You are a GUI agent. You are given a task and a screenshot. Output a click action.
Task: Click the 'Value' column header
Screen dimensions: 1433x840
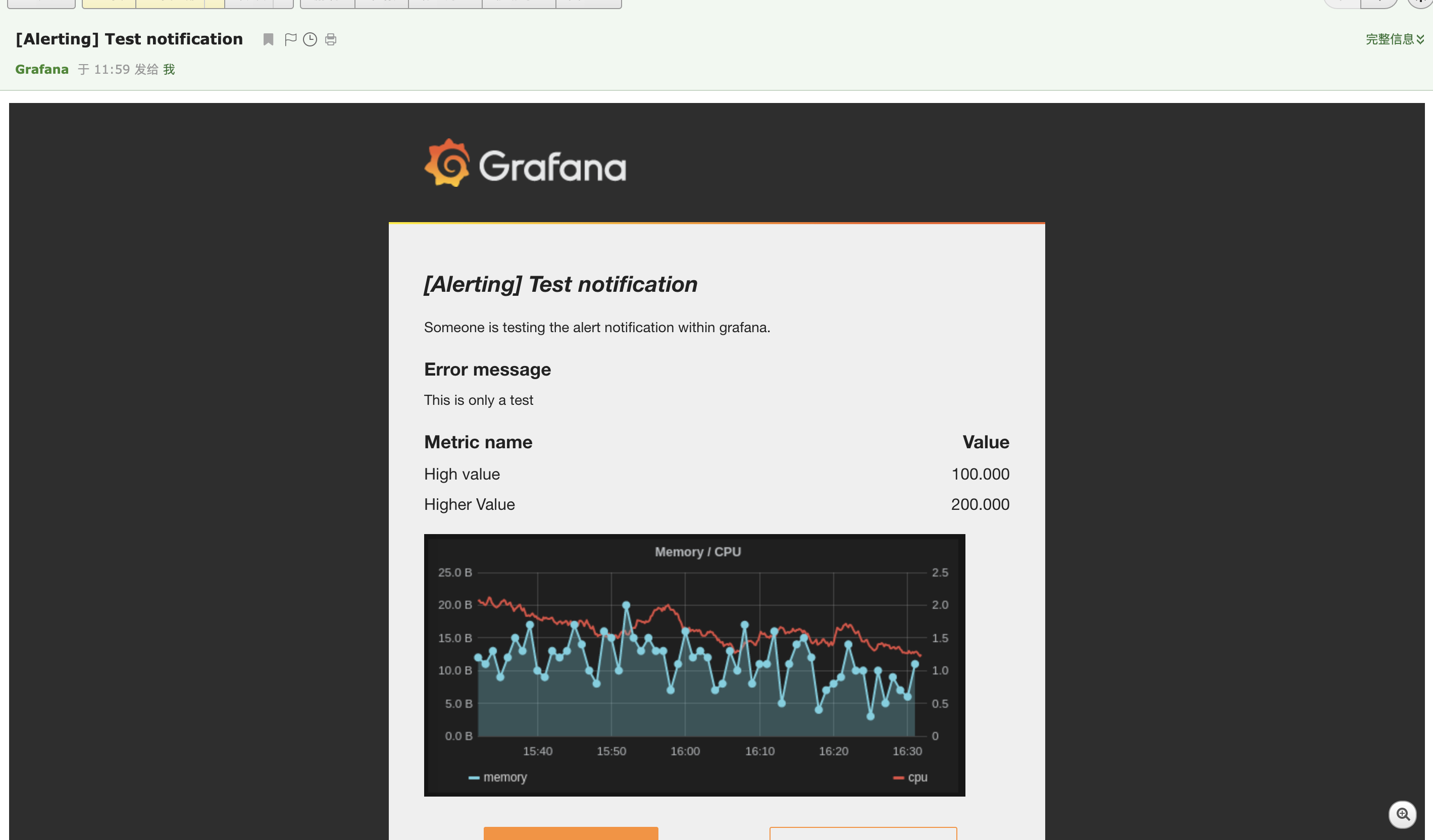point(986,442)
